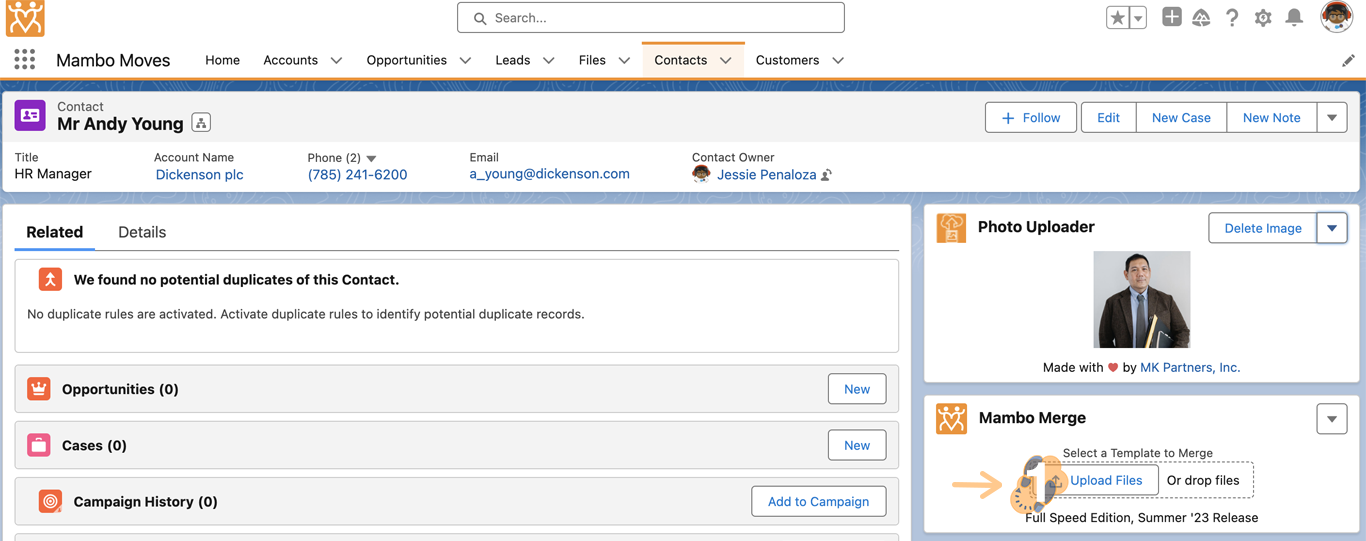Click the view contact hierarchy icon
Viewport: 1366px width, 541px height.
click(201, 123)
